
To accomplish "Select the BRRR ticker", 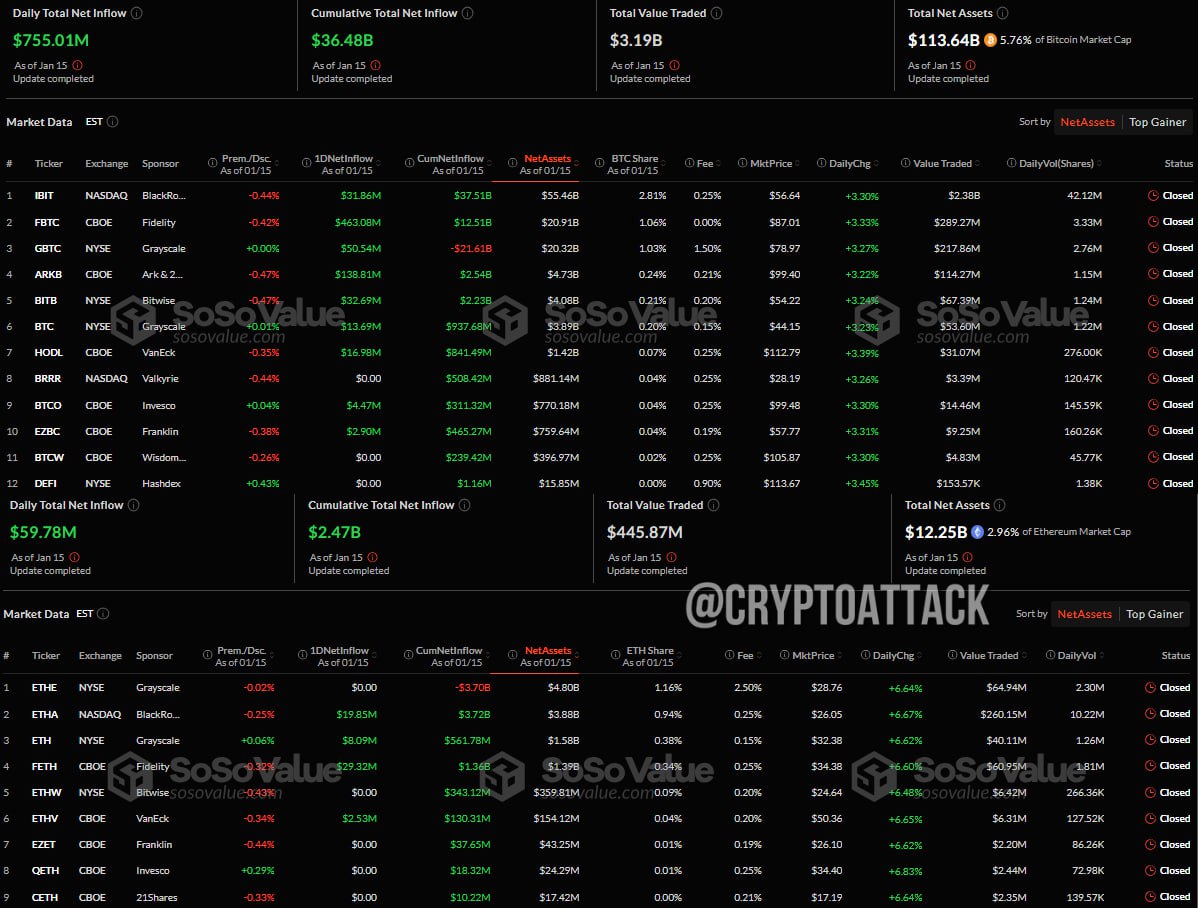I will tap(47, 378).
